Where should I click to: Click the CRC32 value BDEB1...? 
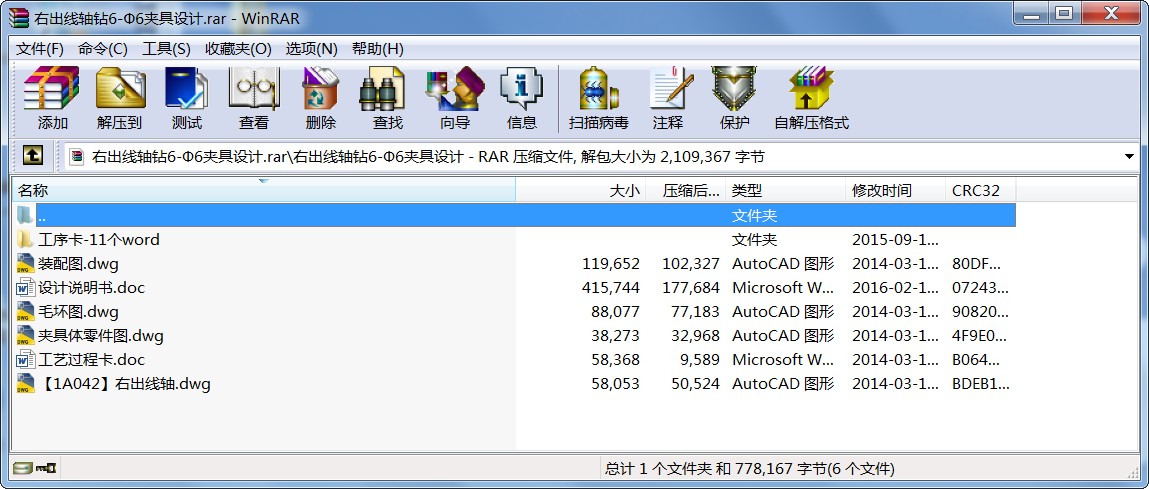click(980, 383)
